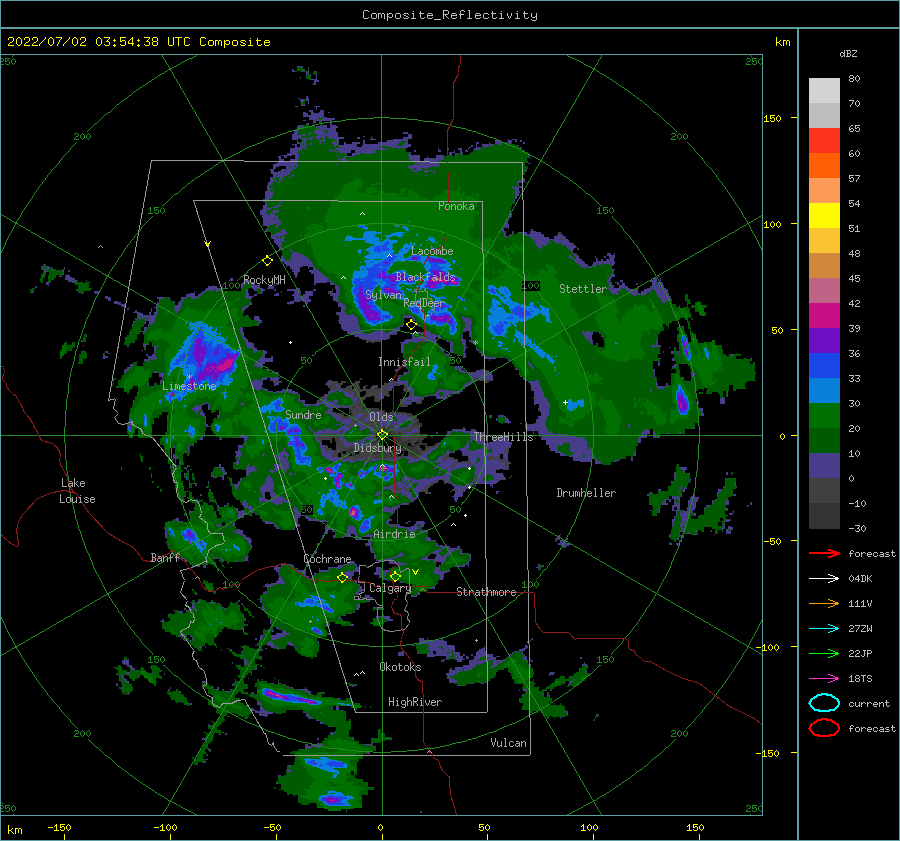Select the white 04DK arrow legend icon
The image size is (900, 841).
point(824,578)
